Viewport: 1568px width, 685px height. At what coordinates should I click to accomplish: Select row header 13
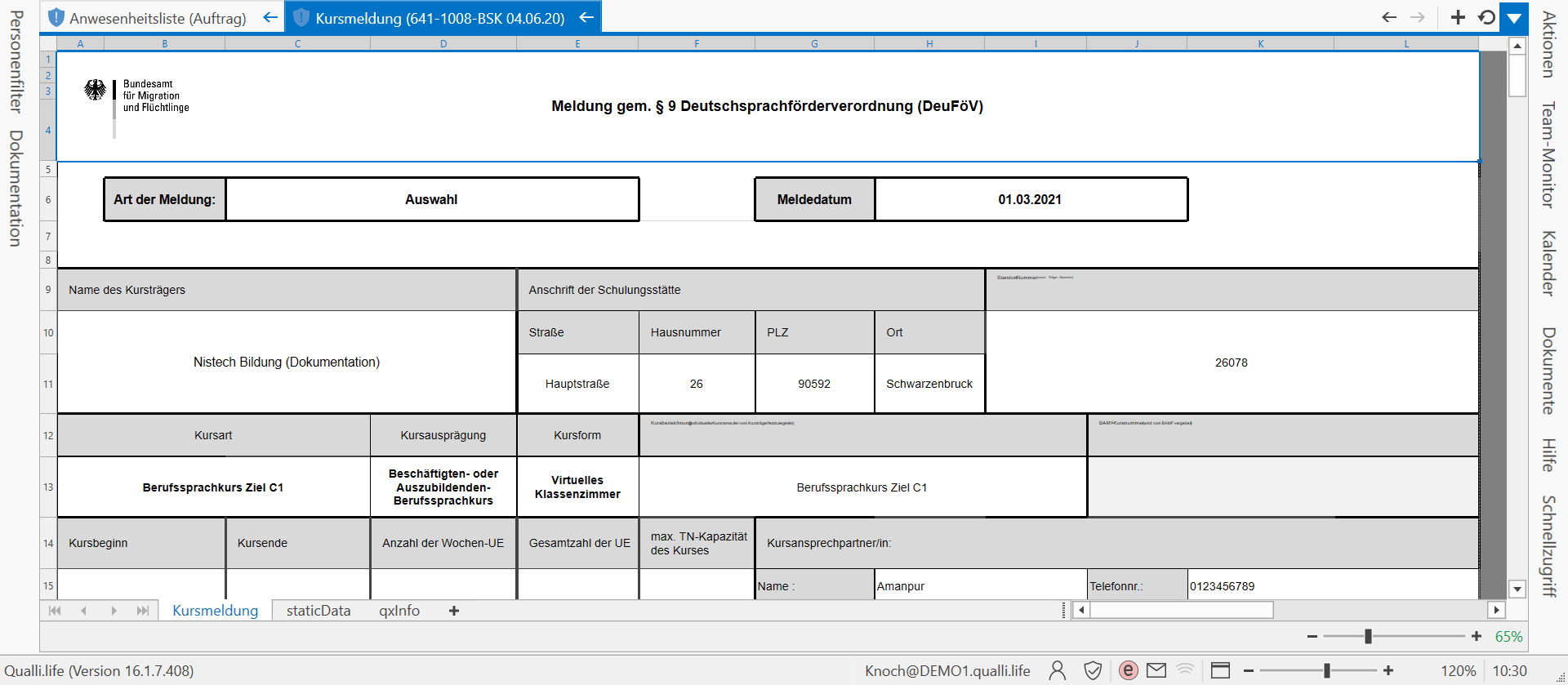[x=48, y=487]
